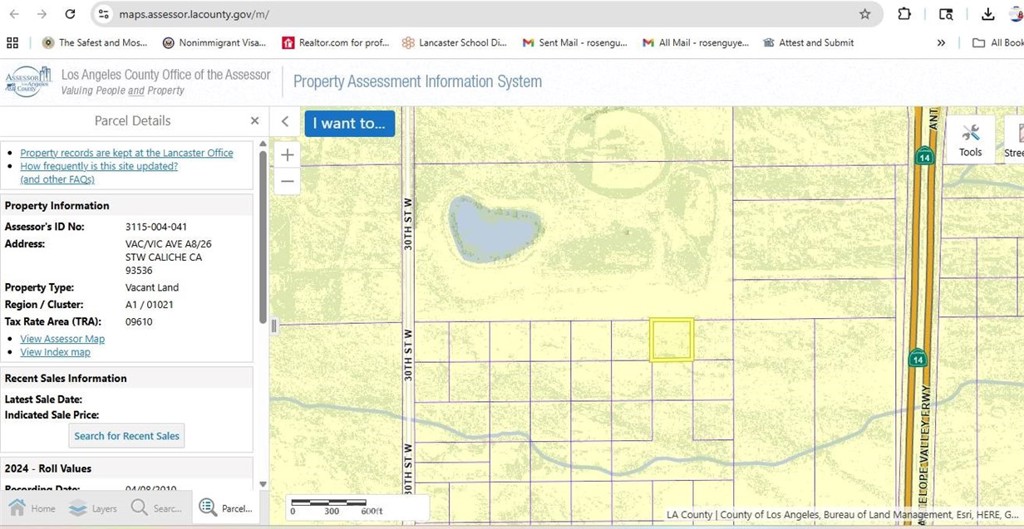Open the 'I want to...' menu
The image size is (1024, 529).
349,123
